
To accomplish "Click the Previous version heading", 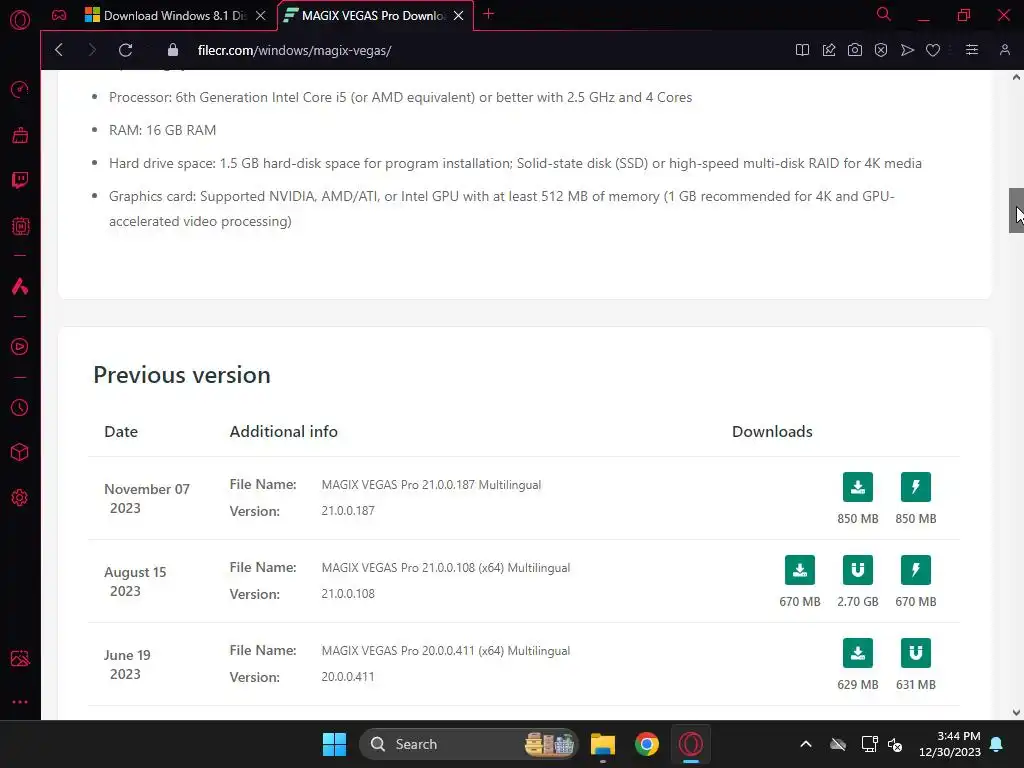I will coord(182,375).
